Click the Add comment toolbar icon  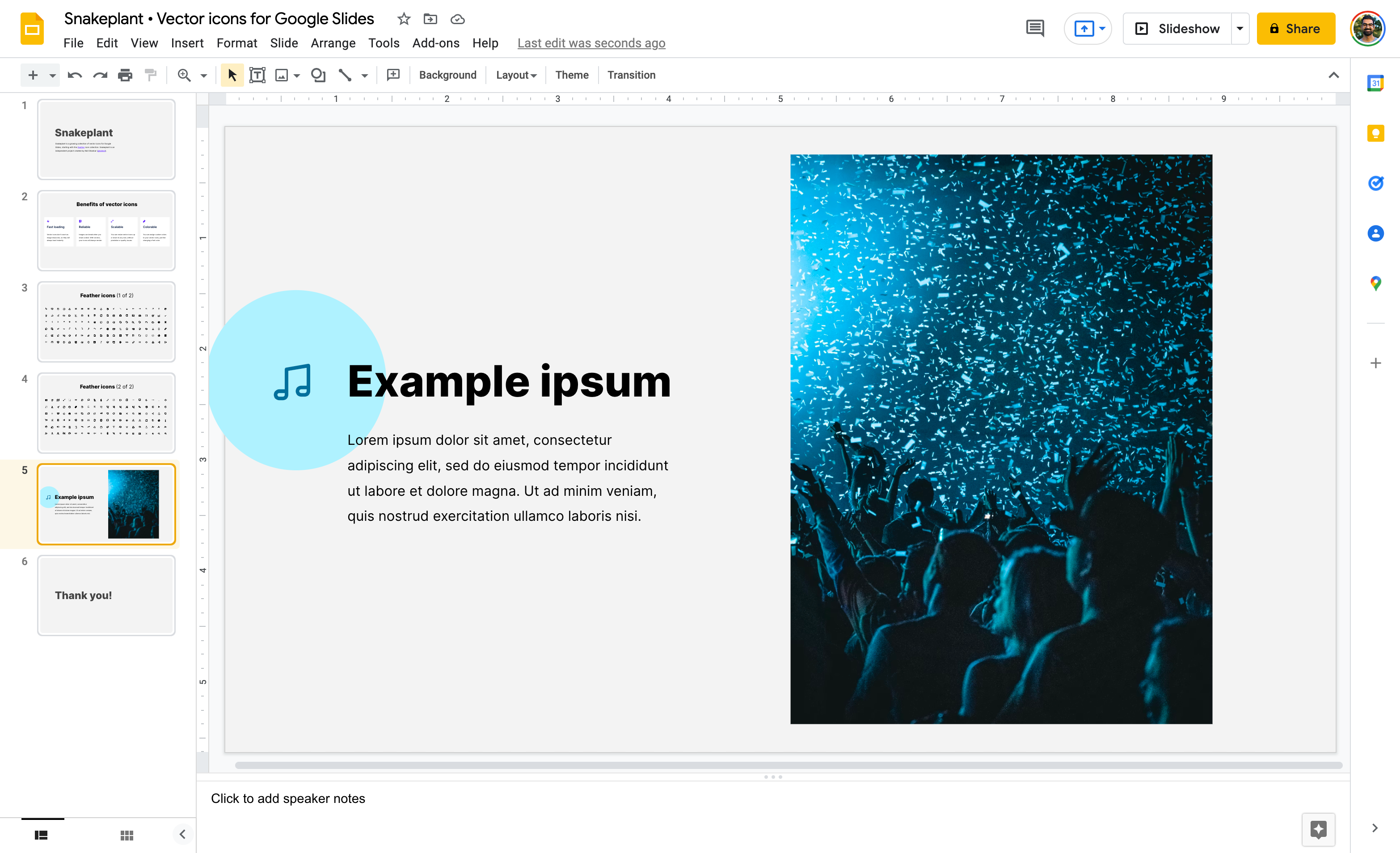(x=393, y=75)
